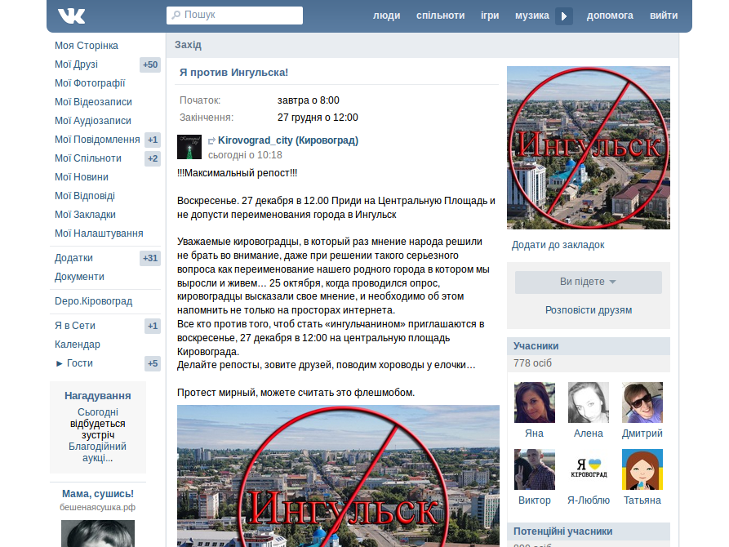Viewport: 729px width, 547px height.
Task: Open the Ви підете dropdown
Action: [x=588, y=282]
